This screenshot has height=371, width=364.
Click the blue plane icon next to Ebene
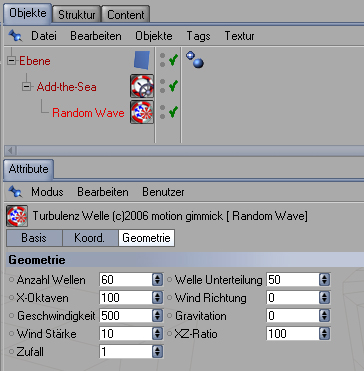(x=142, y=61)
